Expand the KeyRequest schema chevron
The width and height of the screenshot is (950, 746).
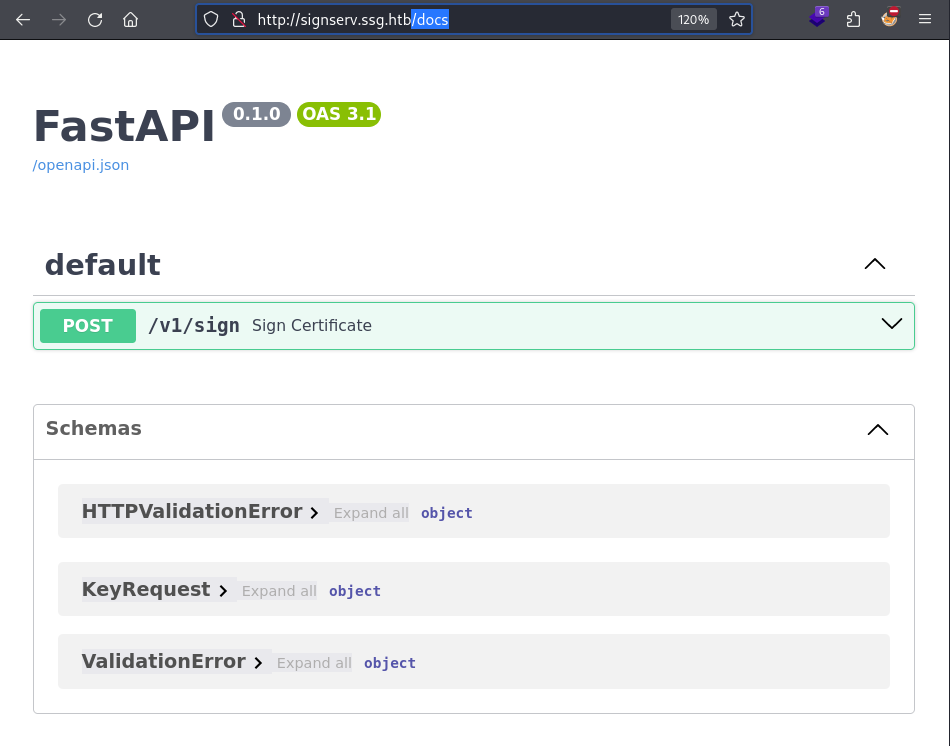[223, 591]
